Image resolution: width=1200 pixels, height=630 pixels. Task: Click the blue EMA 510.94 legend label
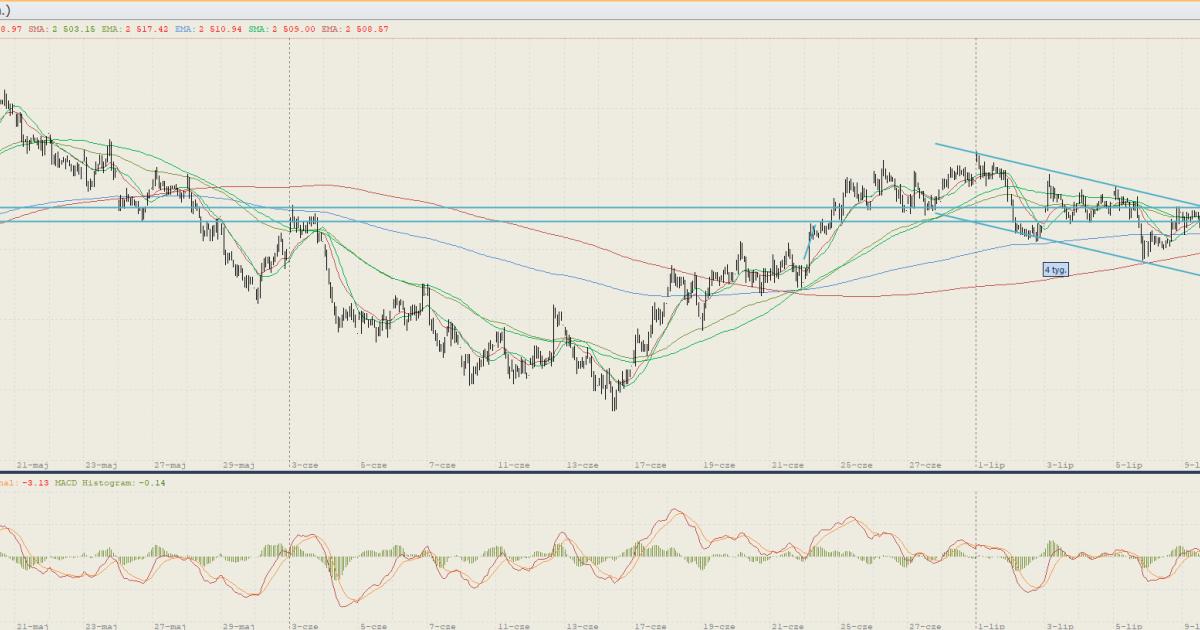coord(208,29)
